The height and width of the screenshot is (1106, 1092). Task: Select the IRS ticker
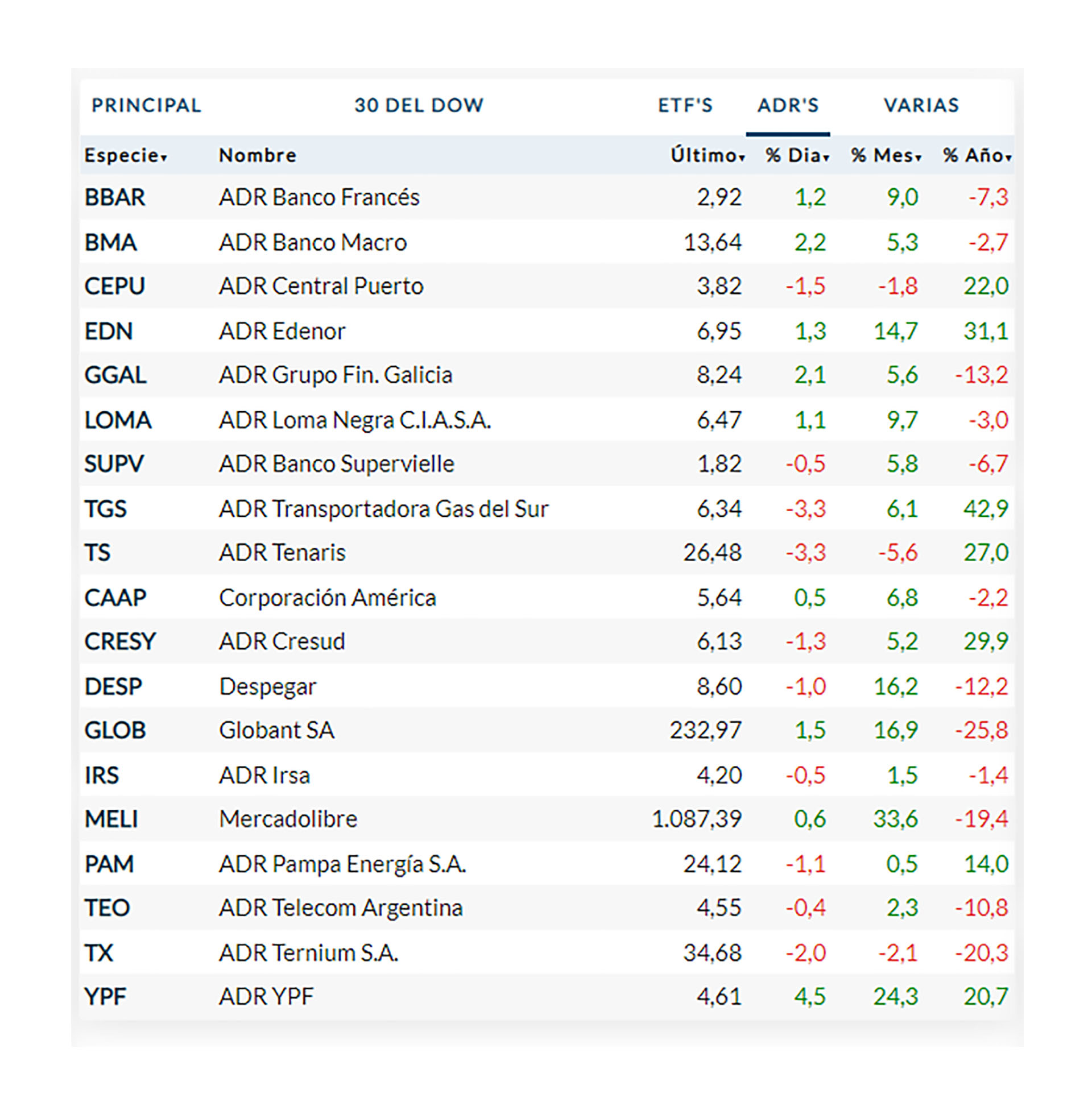click(102, 776)
